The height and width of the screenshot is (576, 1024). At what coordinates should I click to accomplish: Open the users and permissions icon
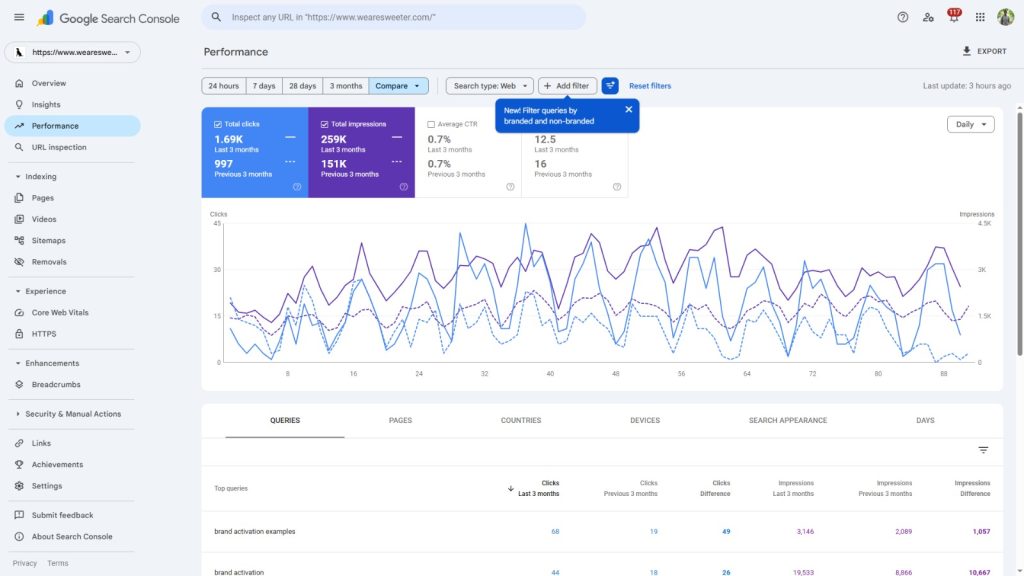click(928, 17)
